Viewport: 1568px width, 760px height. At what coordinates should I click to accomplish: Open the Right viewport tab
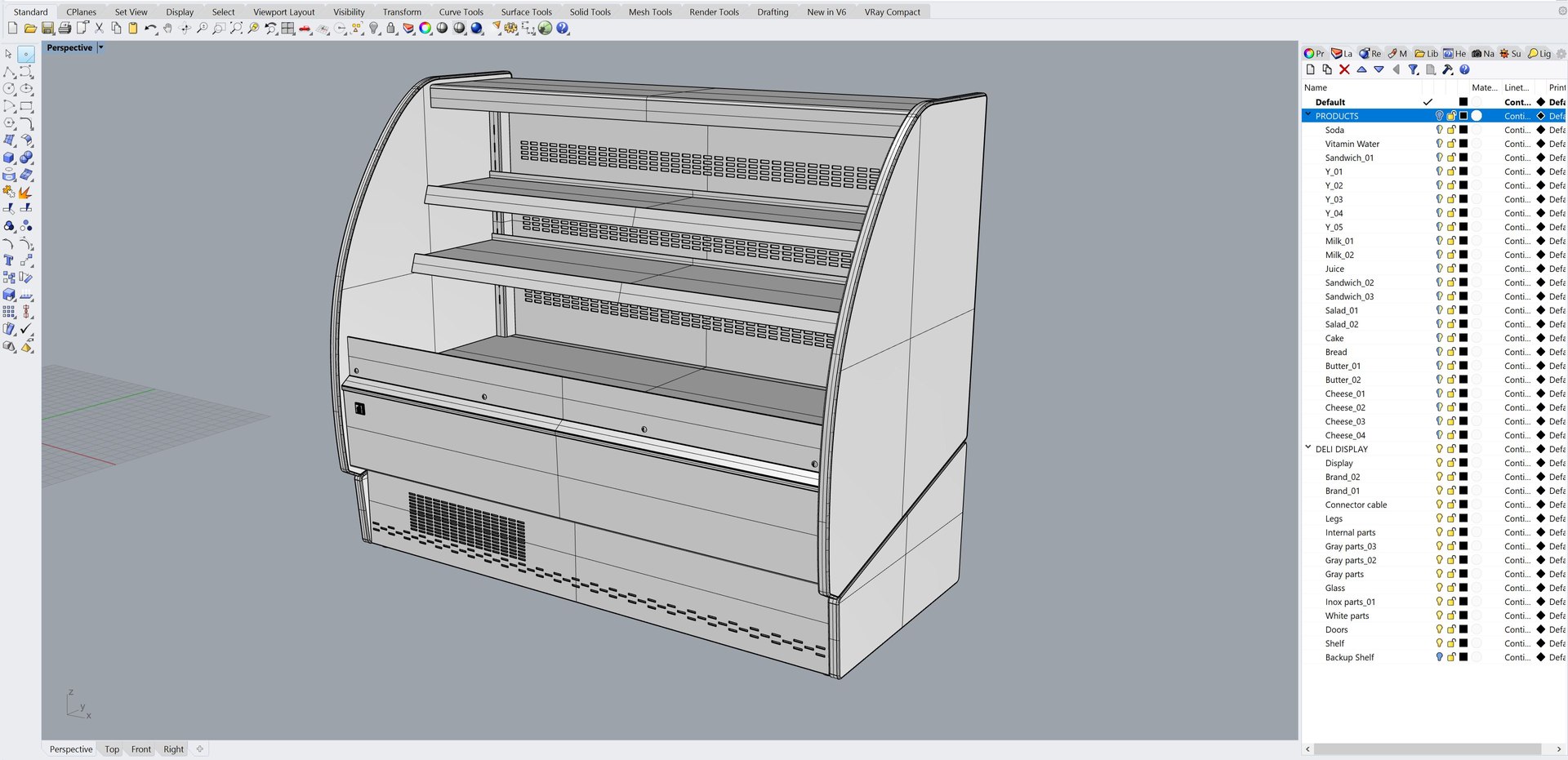174,749
